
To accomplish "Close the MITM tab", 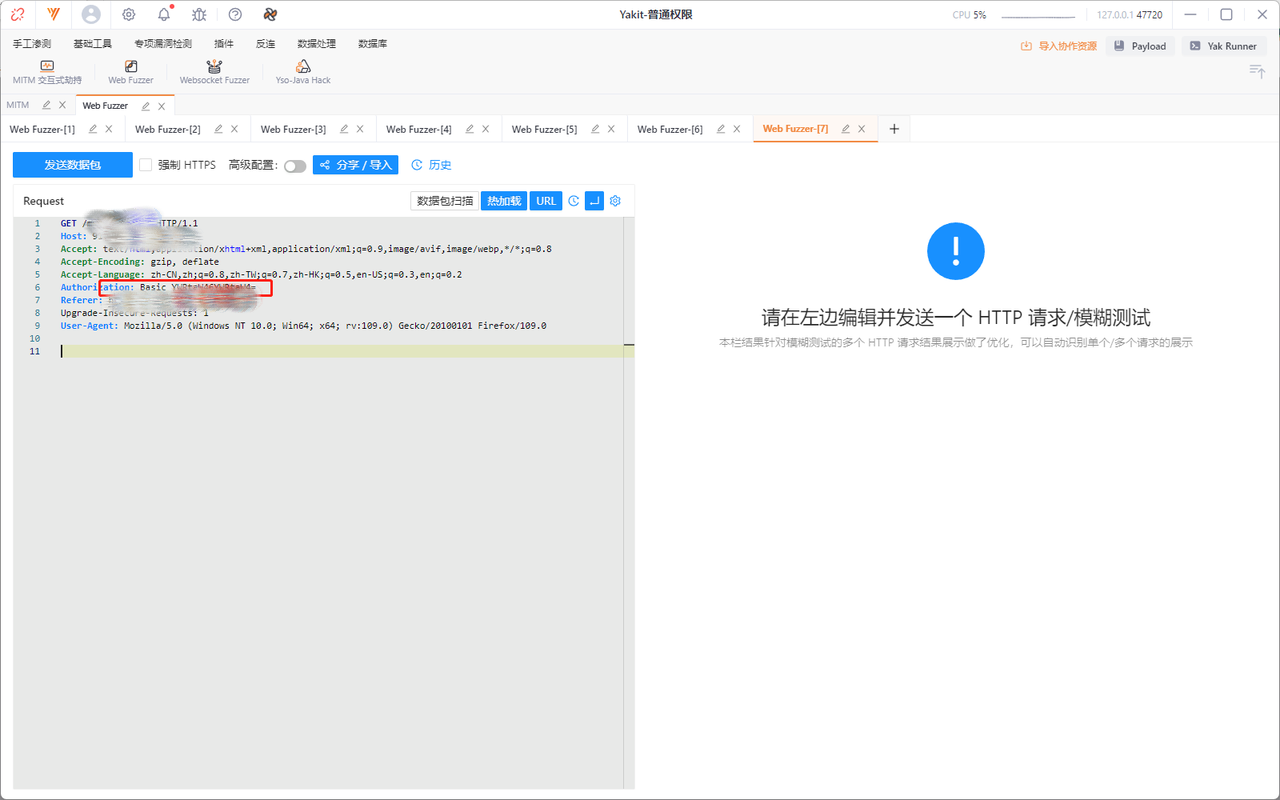I will click(62, 105).
